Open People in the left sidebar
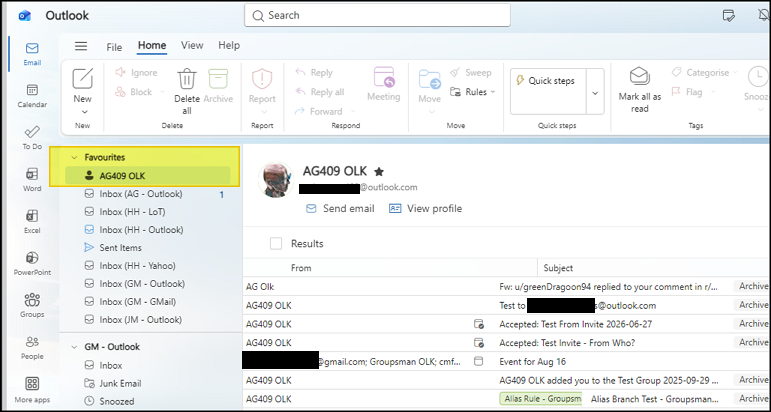771x412 pixels. click(x=32, y=347)
